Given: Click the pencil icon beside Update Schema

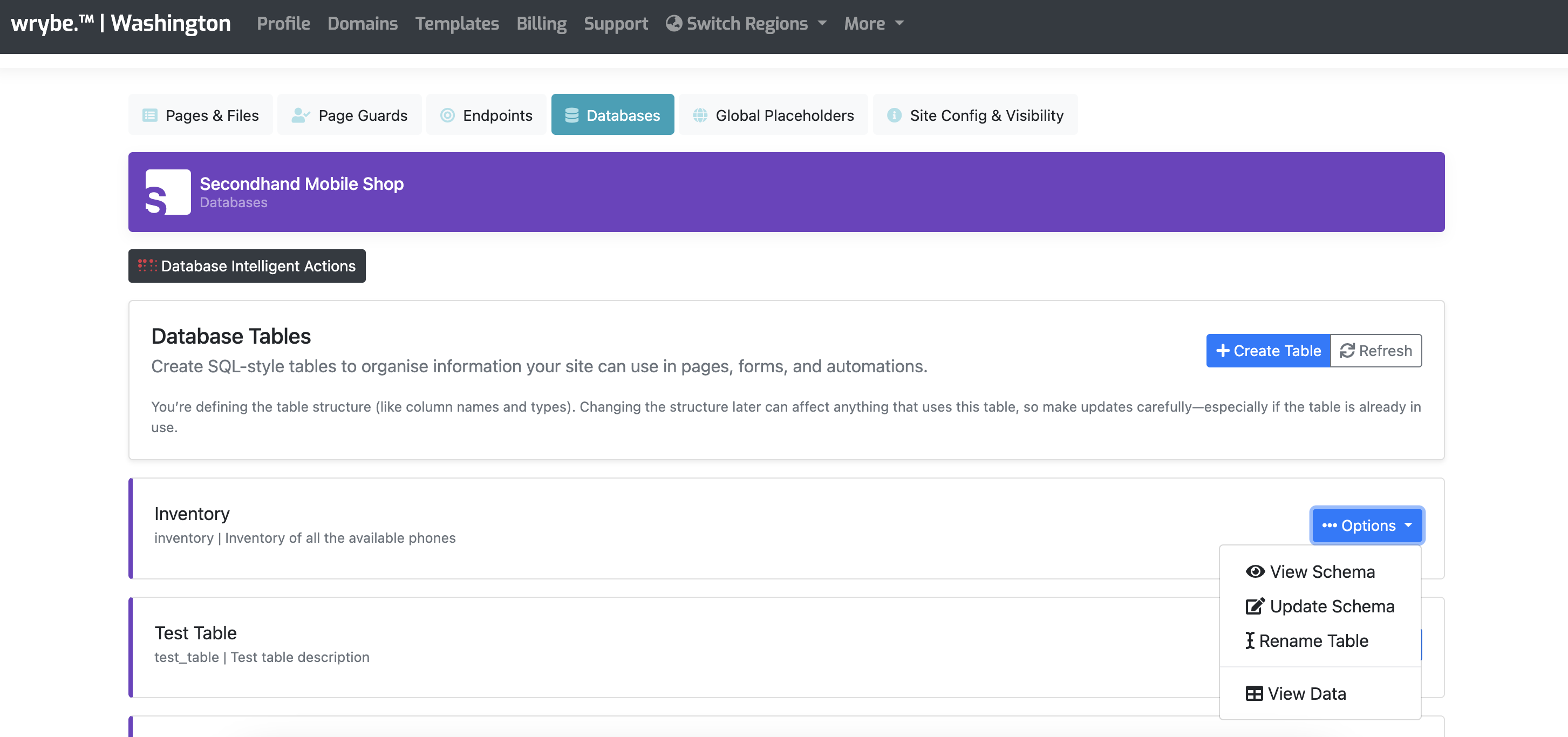Looking at the screenshot, I should 1254,606.
